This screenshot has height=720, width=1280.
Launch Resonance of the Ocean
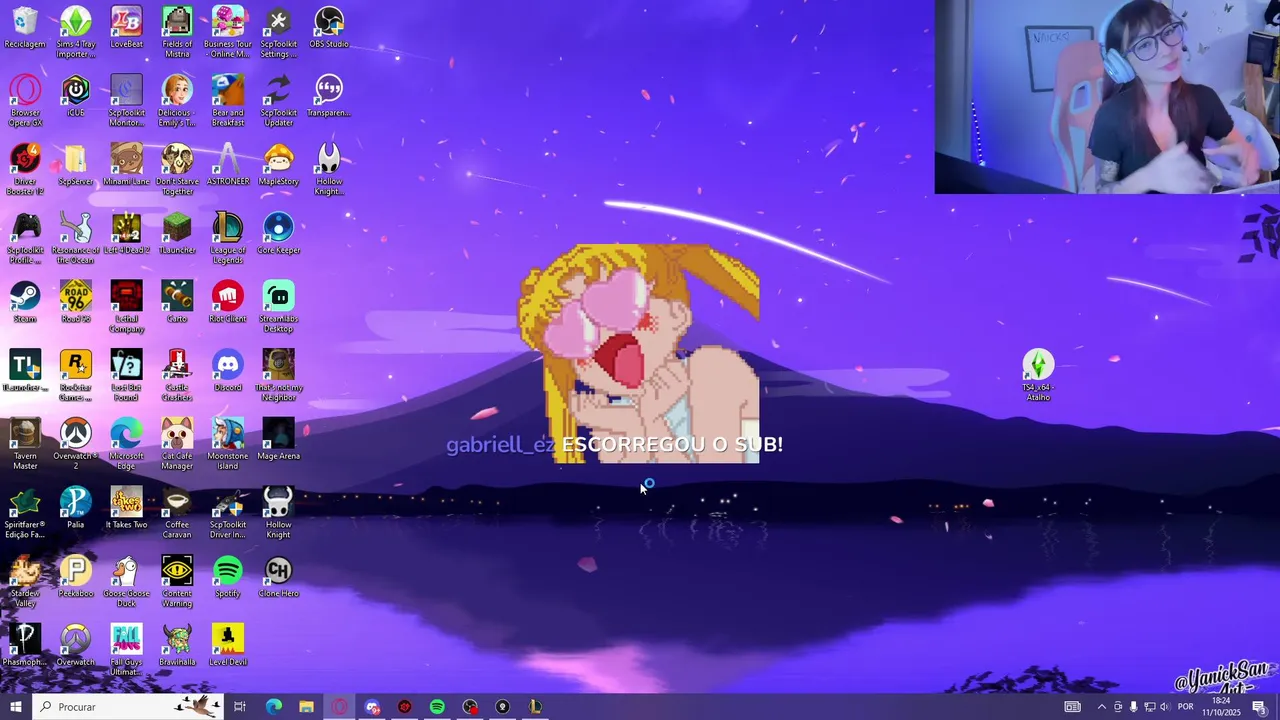76,239
